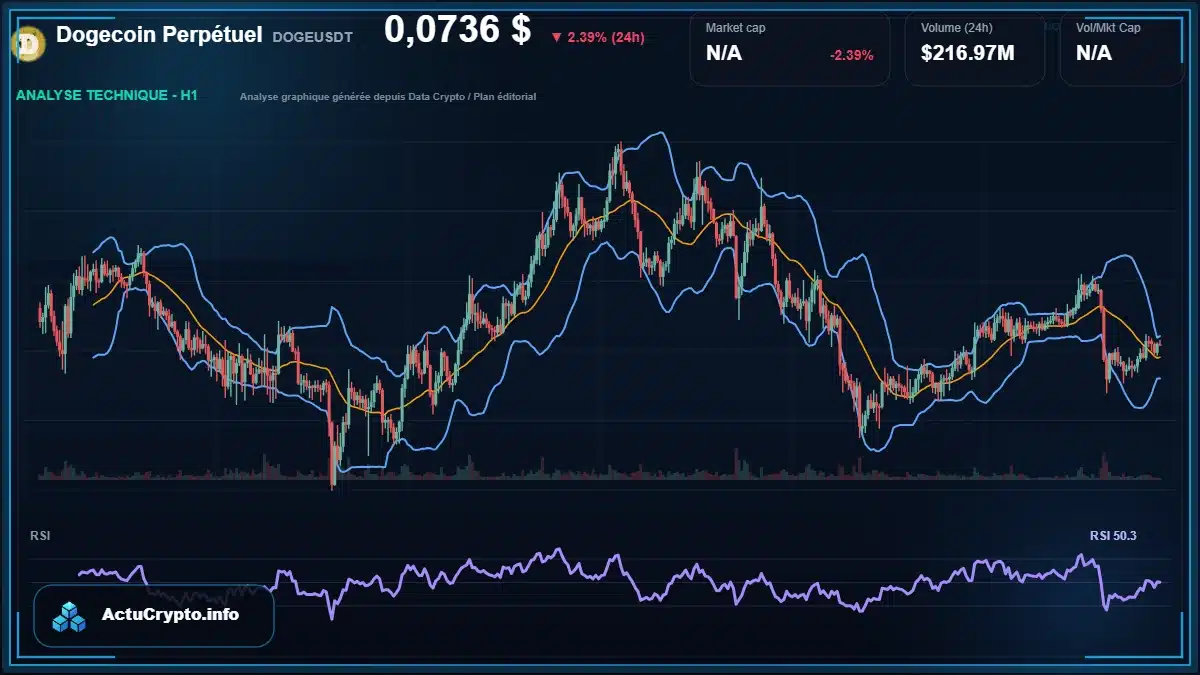Click the "Analyse graphique générée depuis Data Crypto" caption

tap(388, 97)
